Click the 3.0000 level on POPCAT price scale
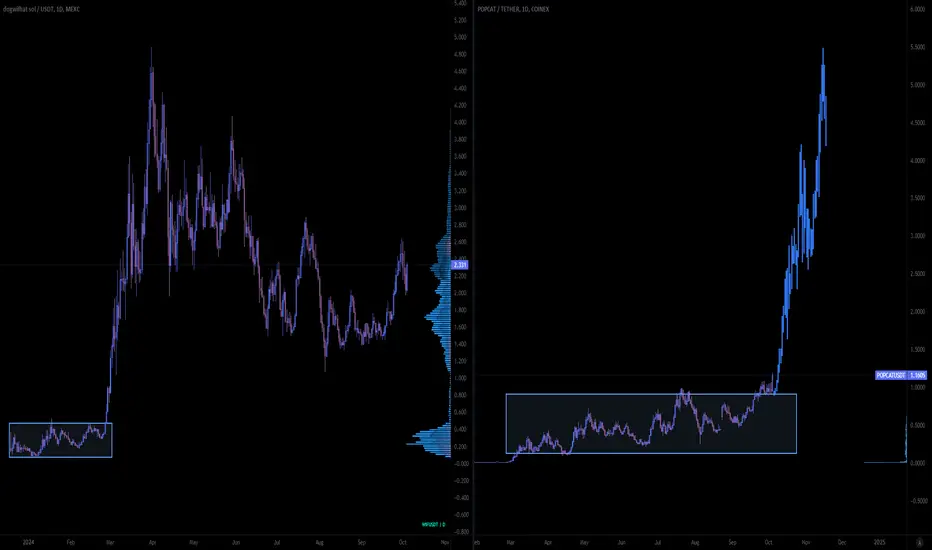The height and width of the screenshot is (550, 932). (x=917, y=236)
